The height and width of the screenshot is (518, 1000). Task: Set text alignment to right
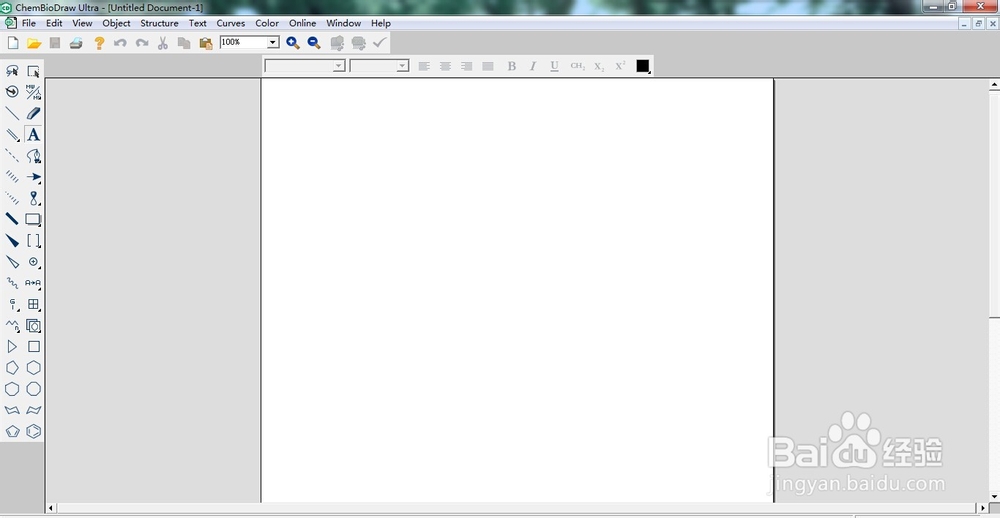click(467, 66)
